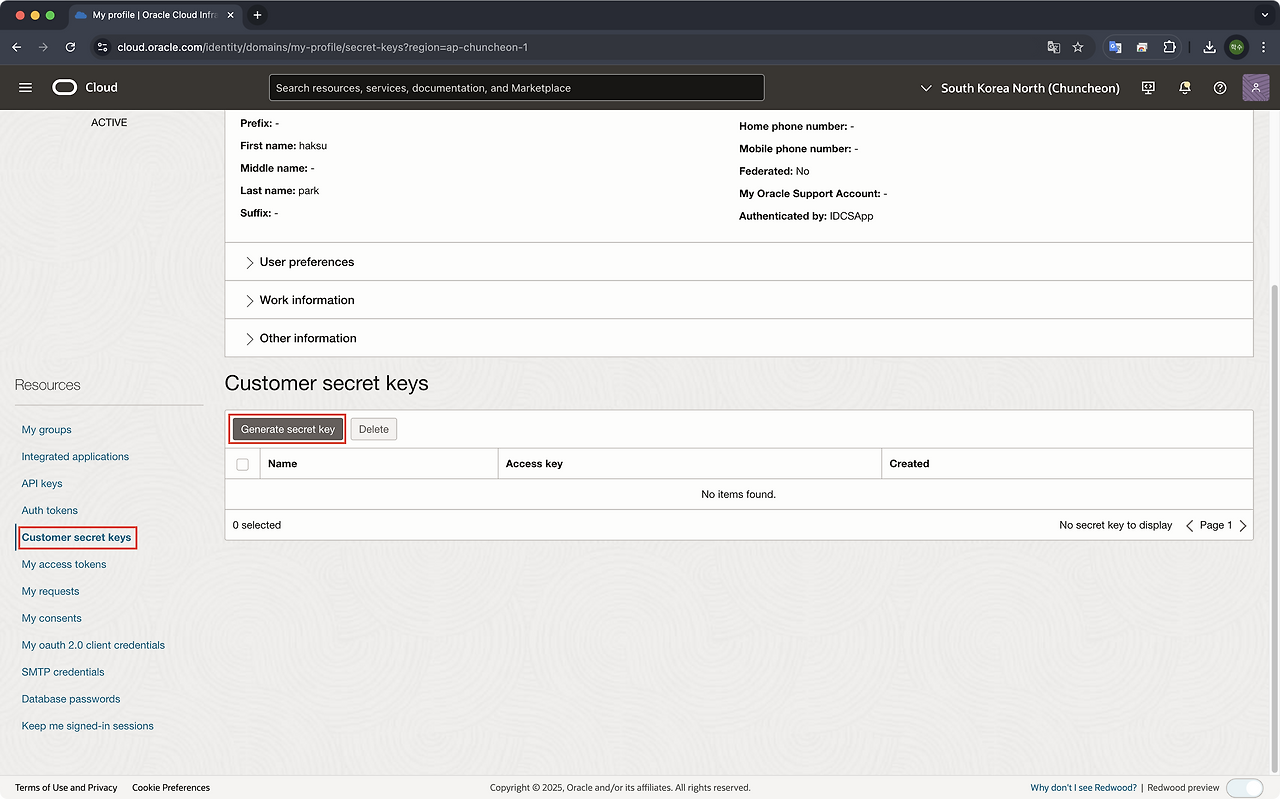Bookmark this page with the star icon

coord(1078,47)
